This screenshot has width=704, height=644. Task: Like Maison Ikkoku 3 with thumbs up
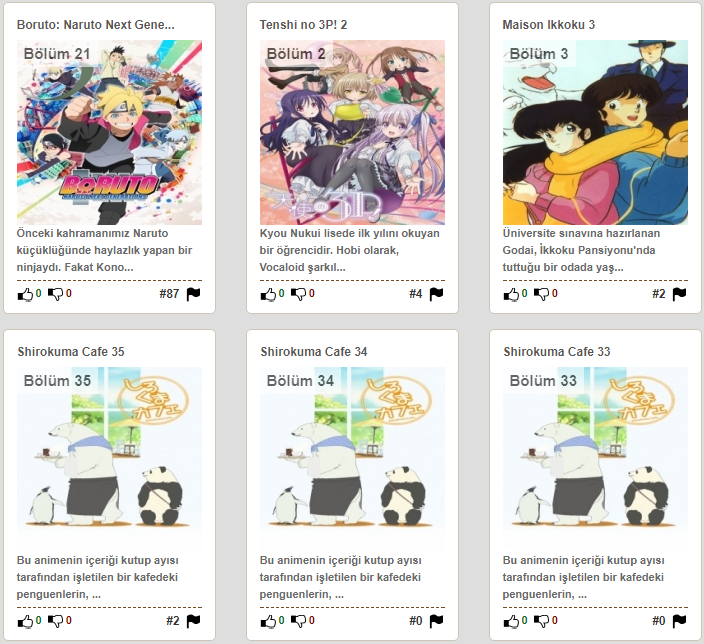tap(511, 294)
